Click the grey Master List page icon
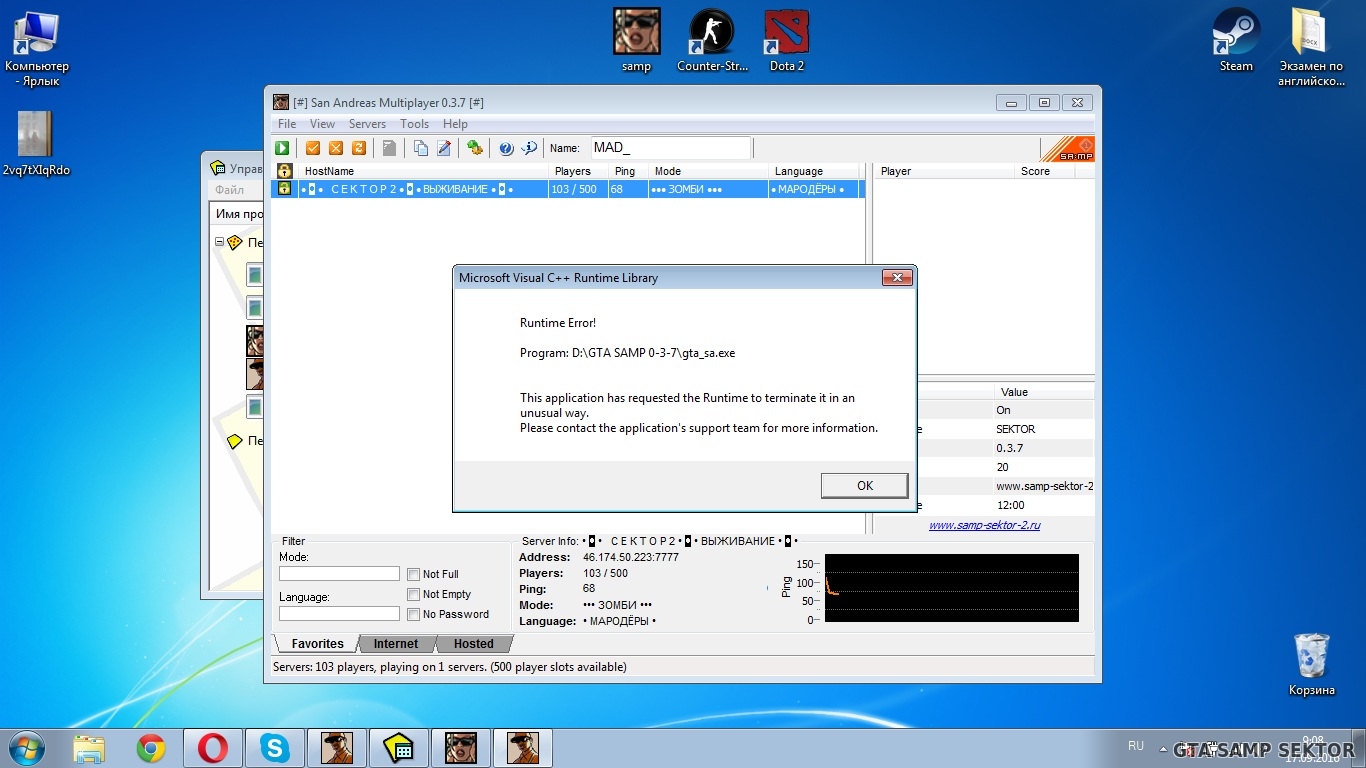Screen dimensions: 1366x768 (x=389, y=148)
